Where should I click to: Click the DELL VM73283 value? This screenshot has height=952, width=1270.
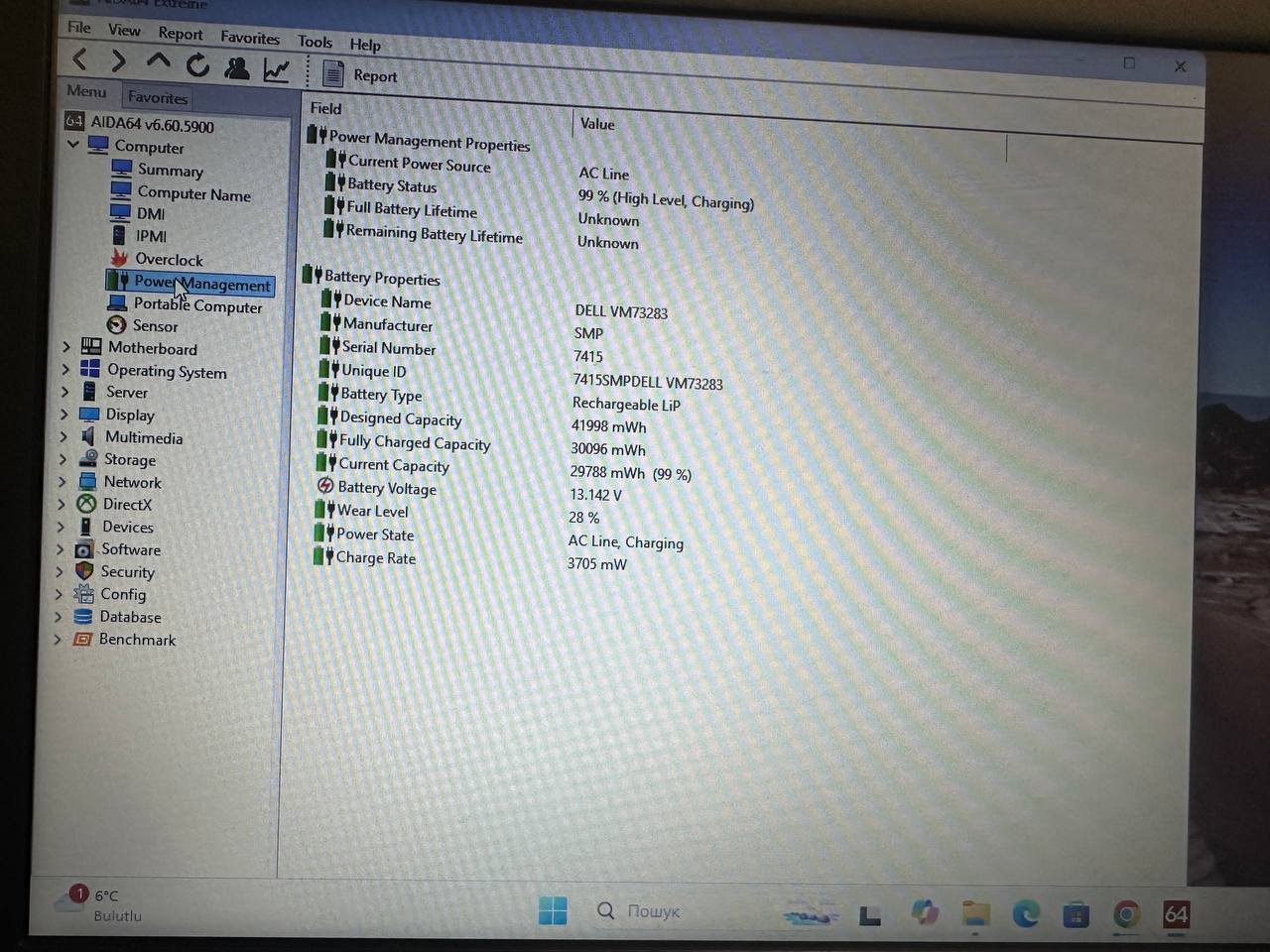click(x=621, y=311)
